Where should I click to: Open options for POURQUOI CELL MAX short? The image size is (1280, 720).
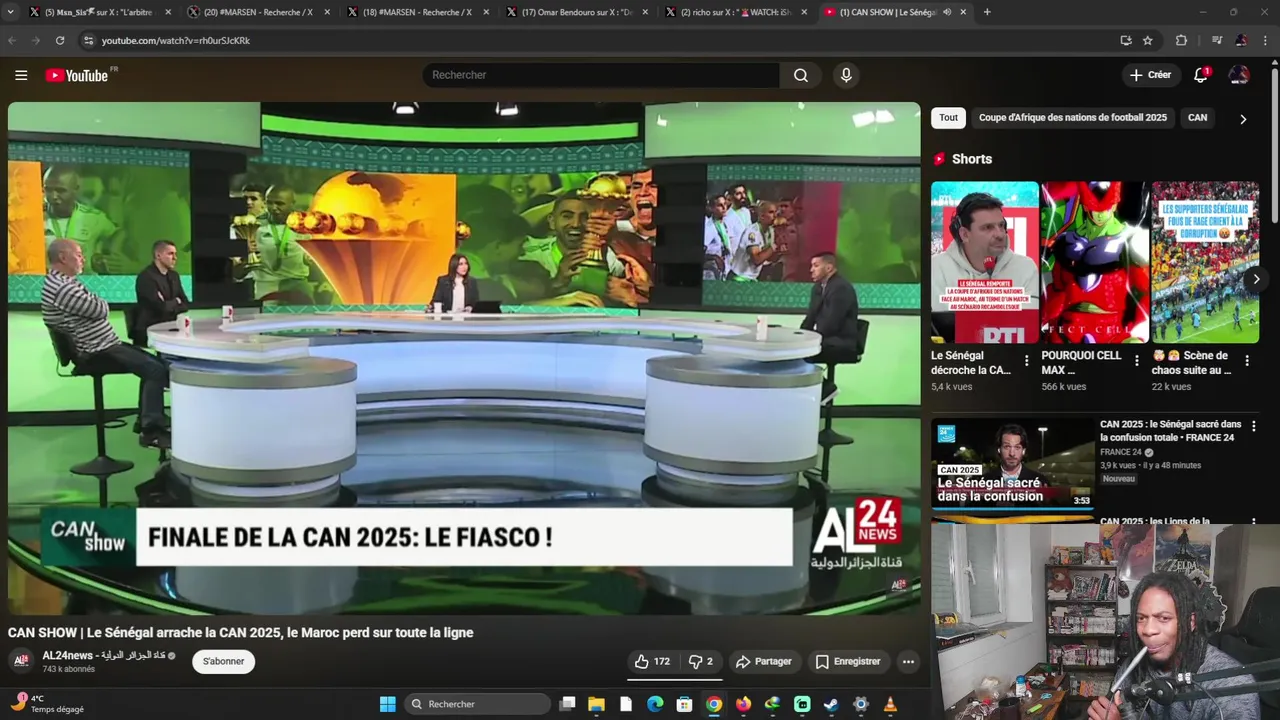tap(1136, 361)
